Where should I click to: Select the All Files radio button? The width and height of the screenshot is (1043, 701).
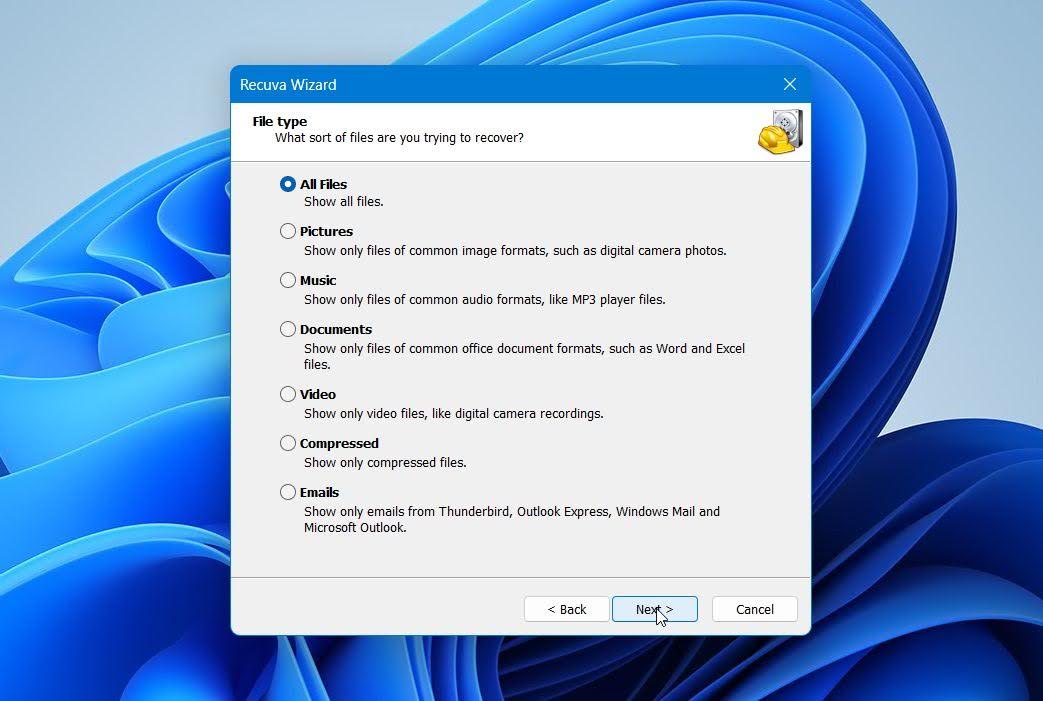[287, 184]
